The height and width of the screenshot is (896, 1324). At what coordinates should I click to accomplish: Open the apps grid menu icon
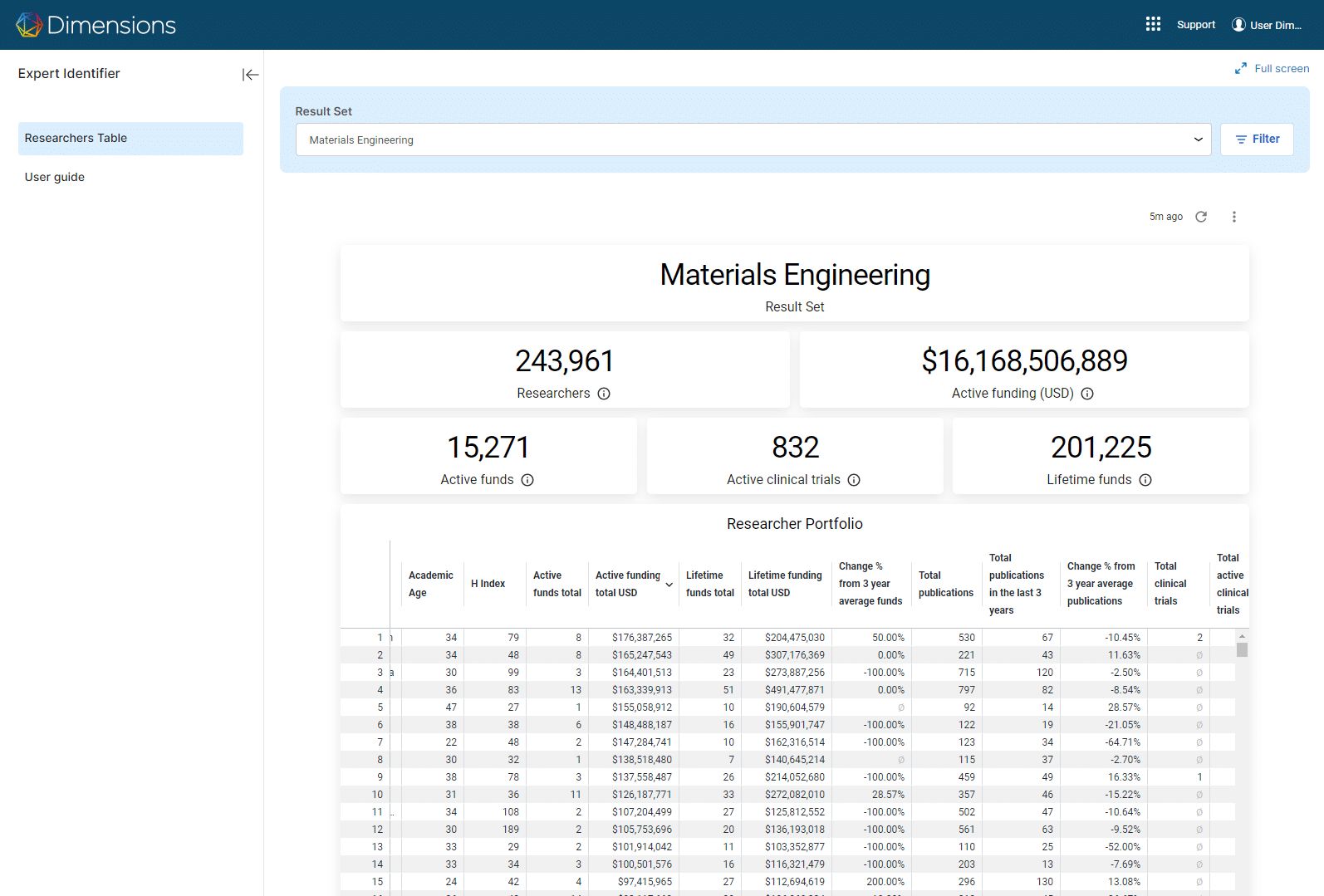pyautogui.click(x=1153, y=24)
